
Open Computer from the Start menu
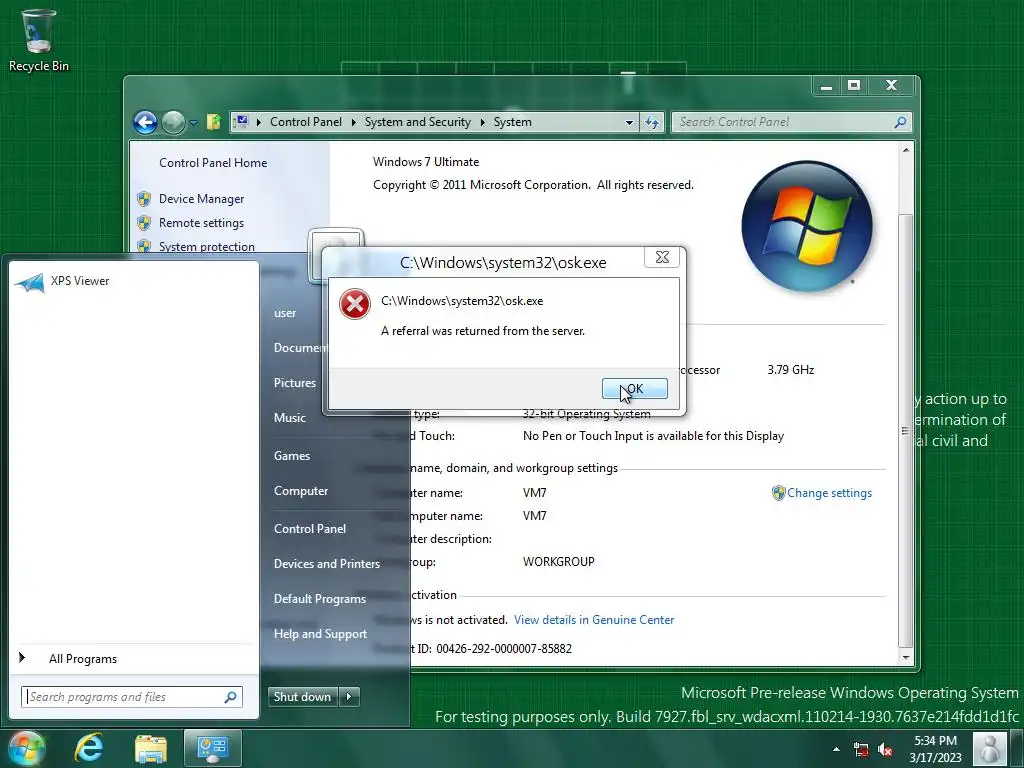(x=300, y=491)
